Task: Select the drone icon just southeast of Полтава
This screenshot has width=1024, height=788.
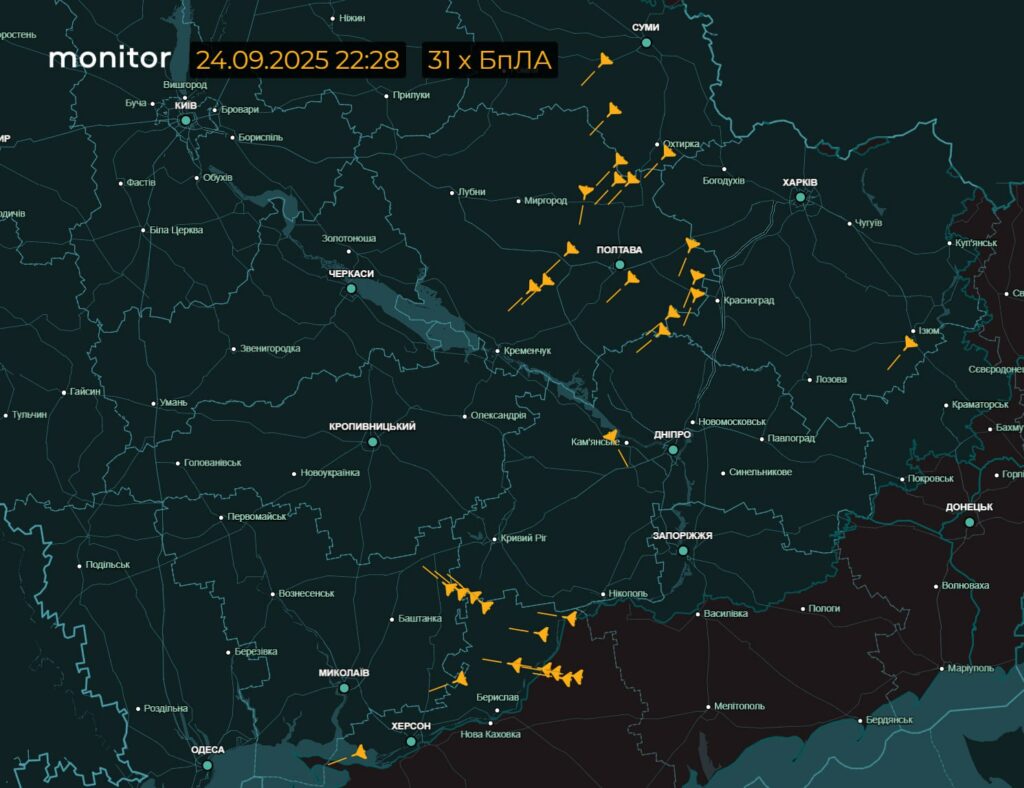Action: tap(631, 279)
